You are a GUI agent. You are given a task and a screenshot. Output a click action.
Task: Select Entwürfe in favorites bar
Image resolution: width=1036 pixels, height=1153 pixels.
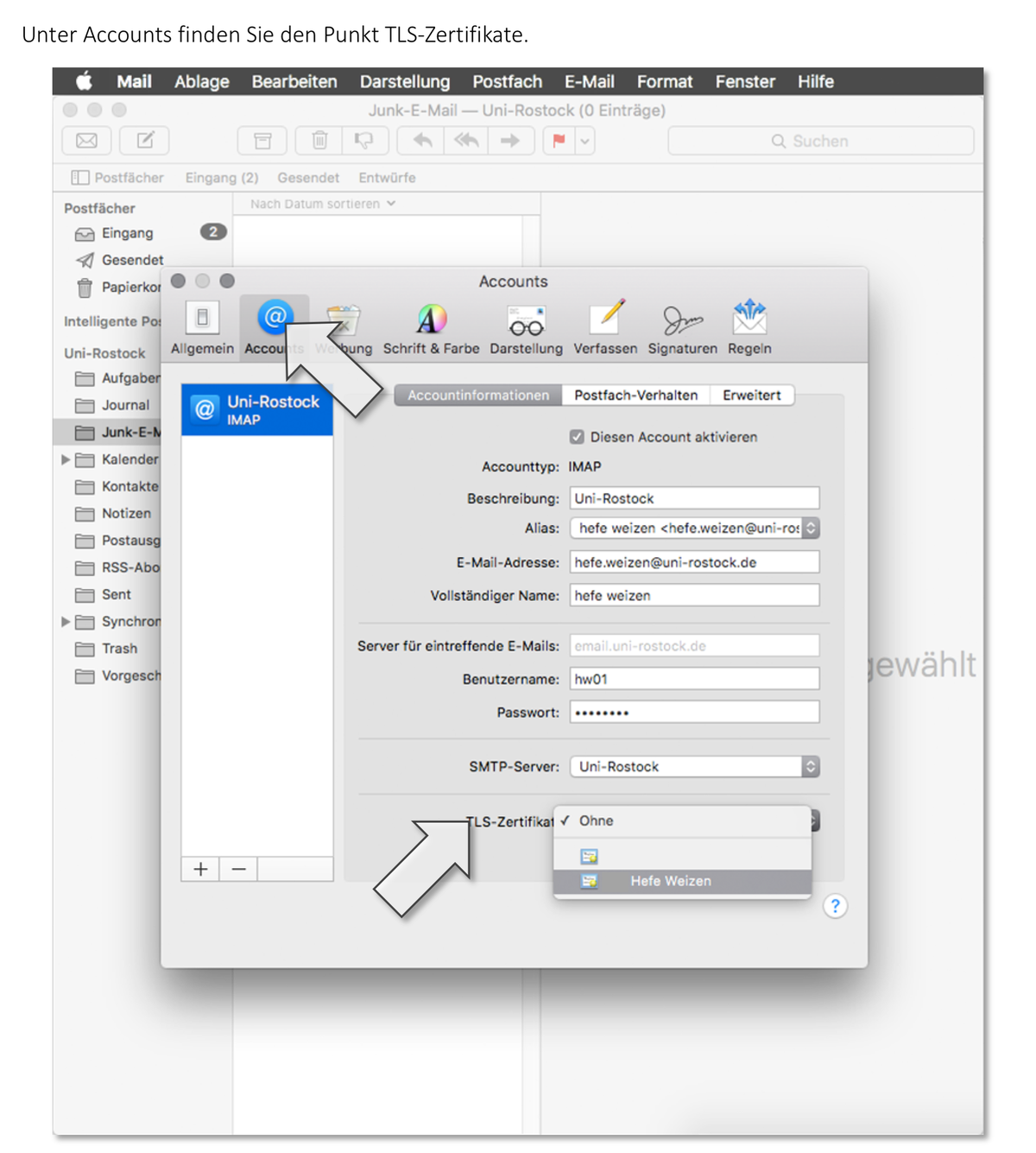coord(387,177)
